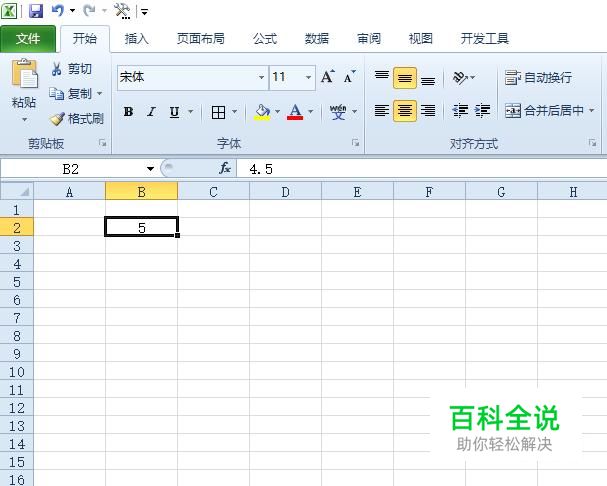Open the font (字体) dialog launcher

[355, 143]
